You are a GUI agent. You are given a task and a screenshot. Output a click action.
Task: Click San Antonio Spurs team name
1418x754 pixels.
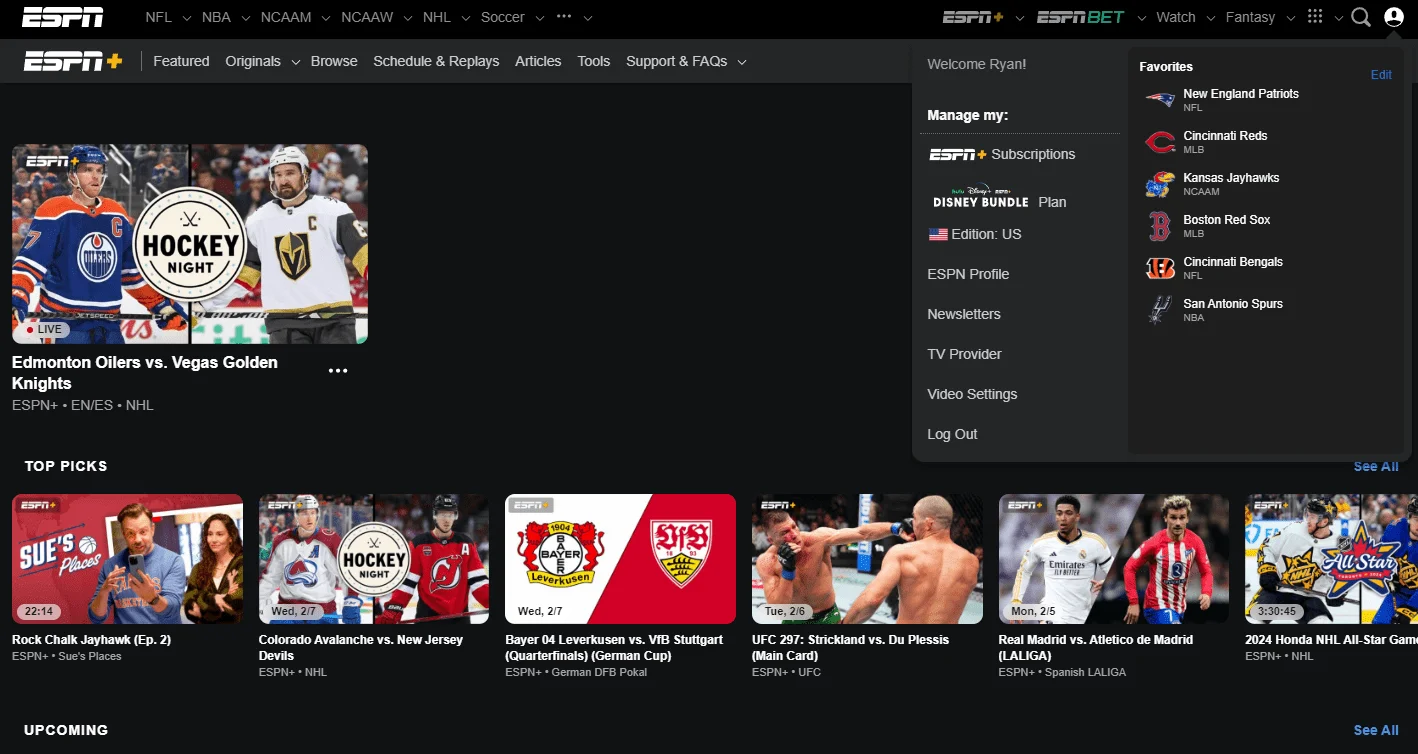coord(1233,304)
